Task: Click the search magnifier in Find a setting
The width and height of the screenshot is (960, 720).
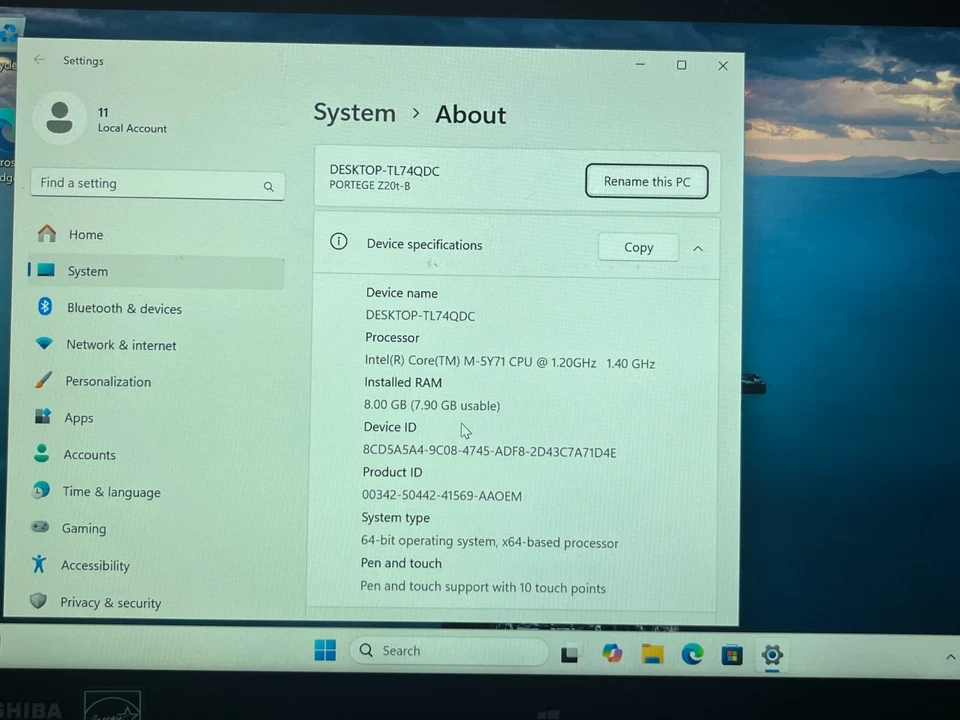Action: pos(269,187)
